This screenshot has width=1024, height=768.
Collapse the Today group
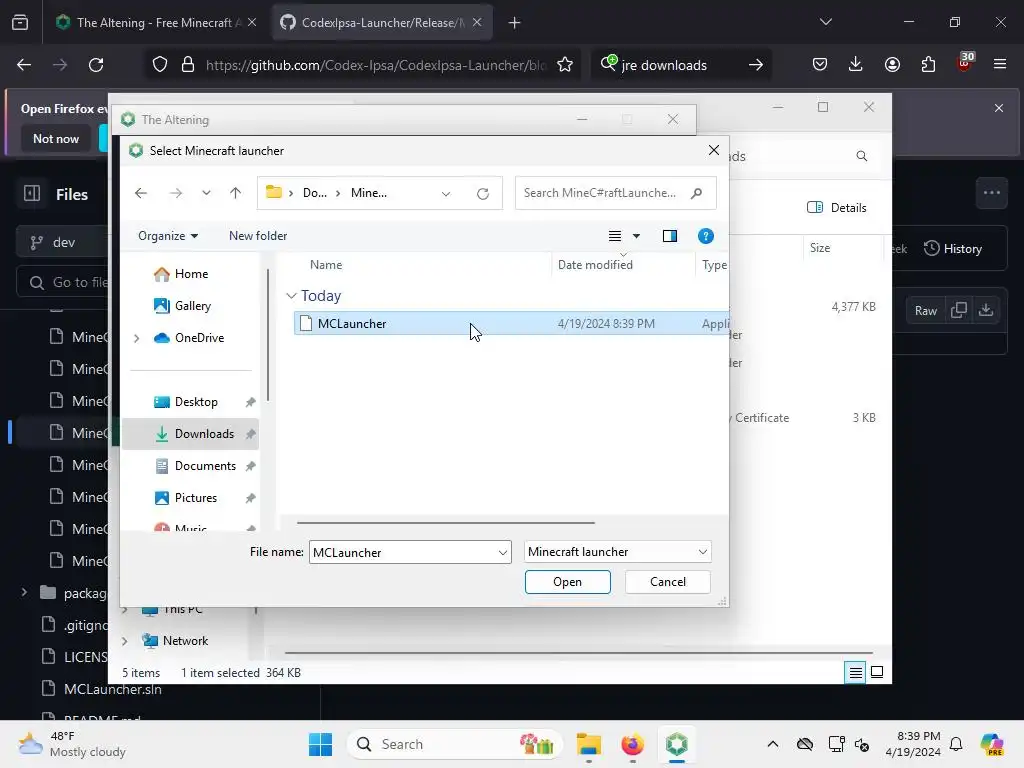click(291, 296)
